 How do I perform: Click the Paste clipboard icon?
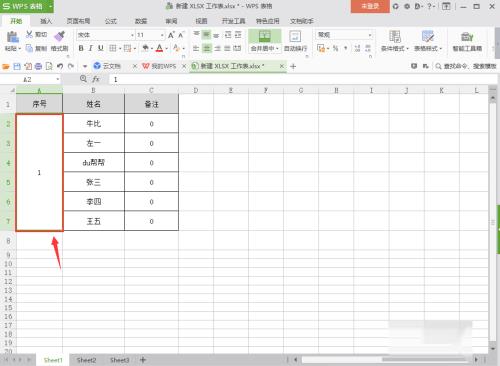pyautogui.click(x=13, y=37)
